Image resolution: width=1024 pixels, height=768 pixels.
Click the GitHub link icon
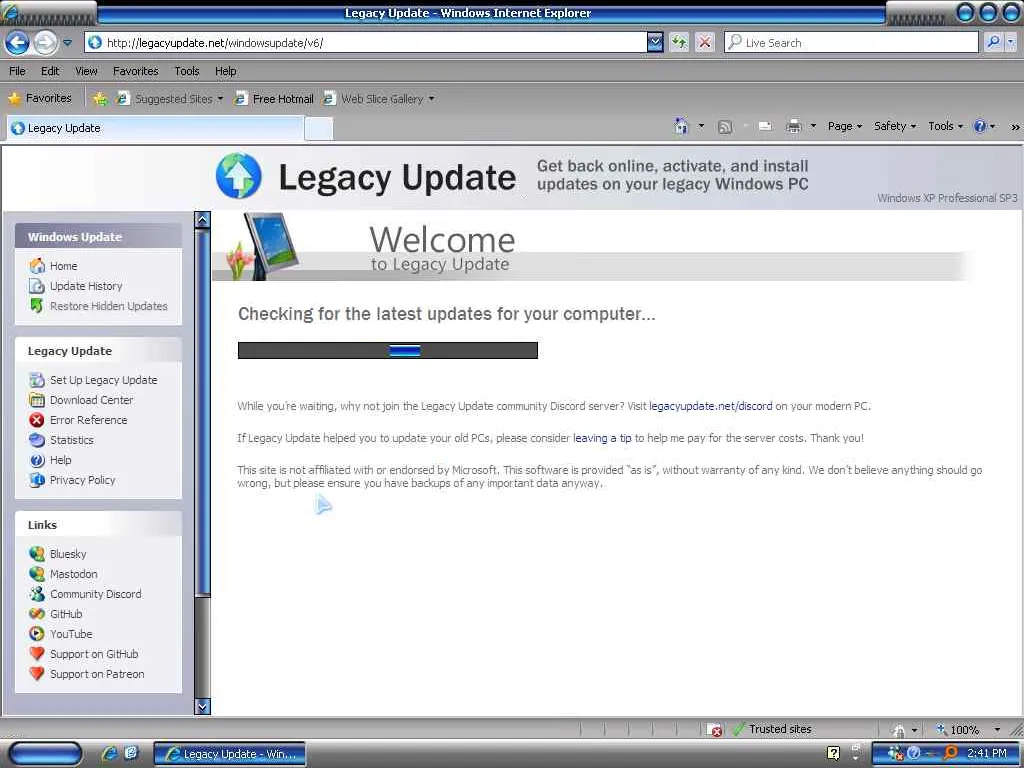tap(37, 614)
